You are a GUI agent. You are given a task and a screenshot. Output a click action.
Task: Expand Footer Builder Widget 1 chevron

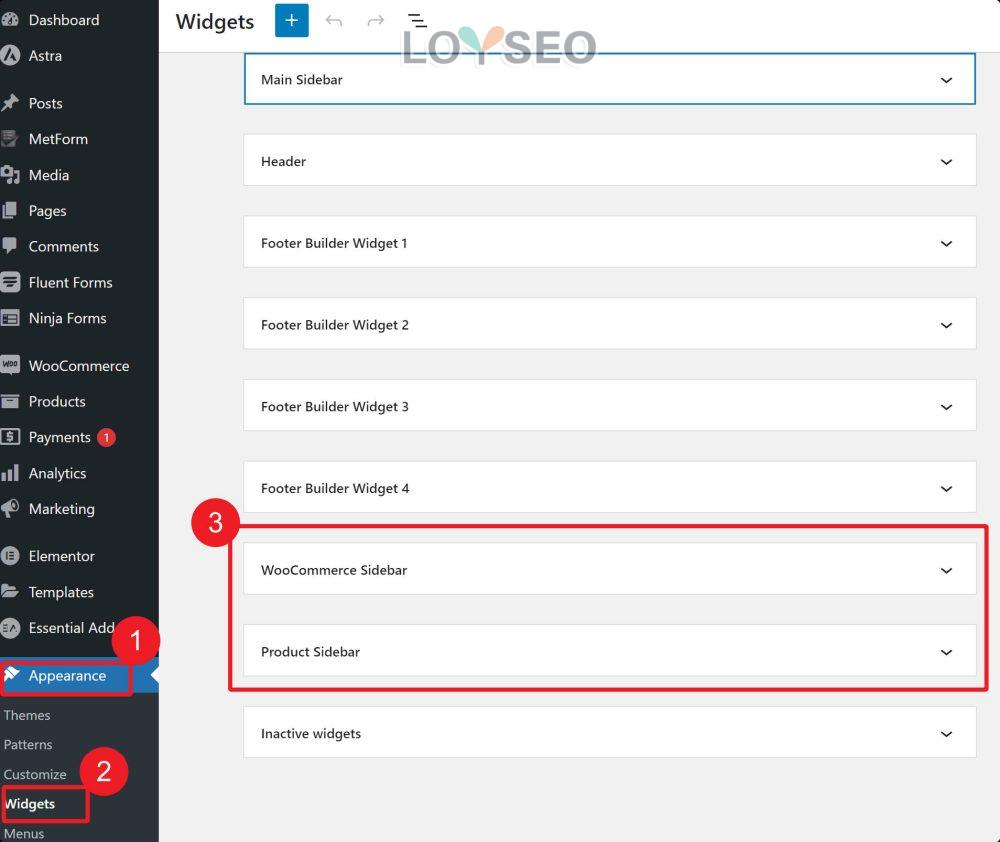pyautogui.click(x=946, y=243)
